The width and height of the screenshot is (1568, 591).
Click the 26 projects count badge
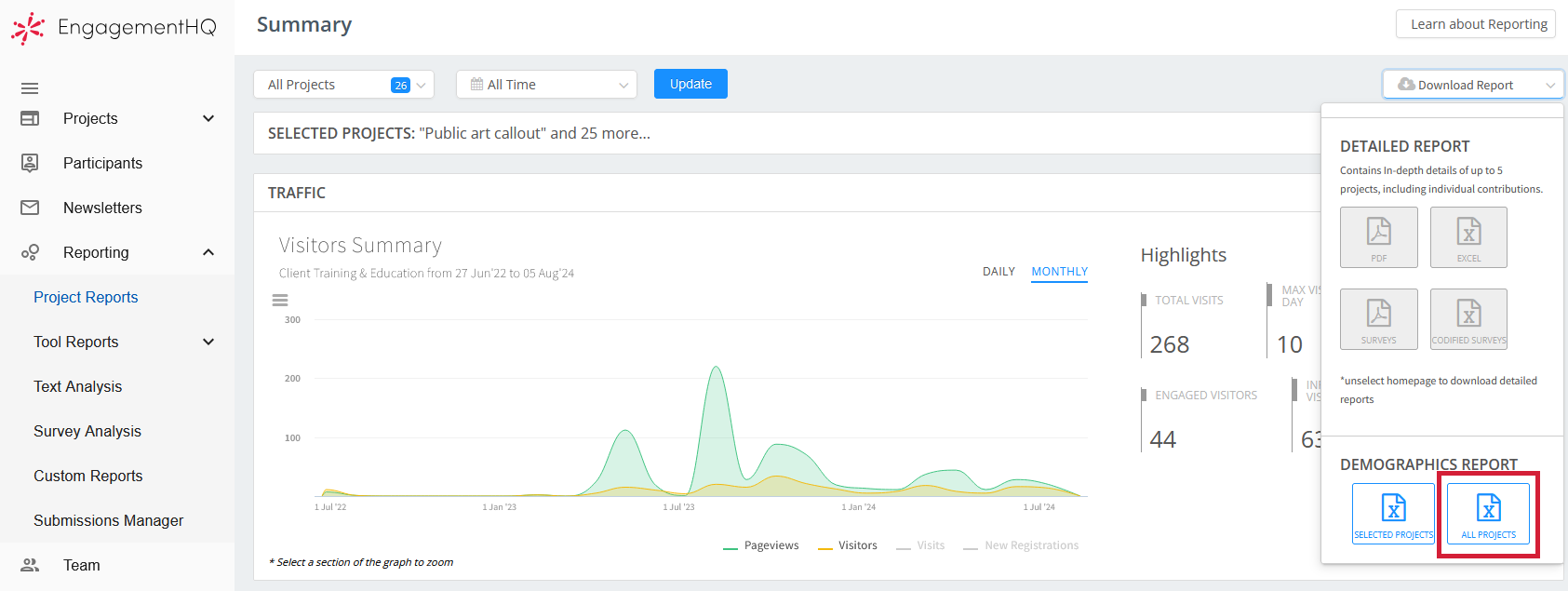click(401, 85)
